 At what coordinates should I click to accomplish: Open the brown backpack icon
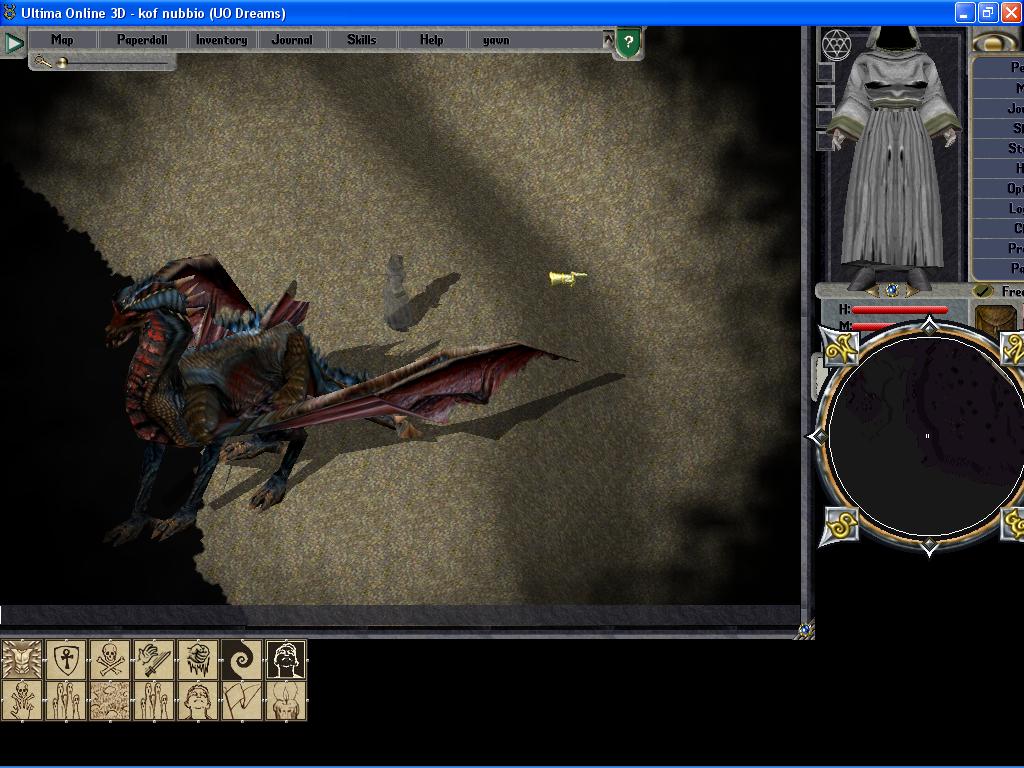click(995, 319)
